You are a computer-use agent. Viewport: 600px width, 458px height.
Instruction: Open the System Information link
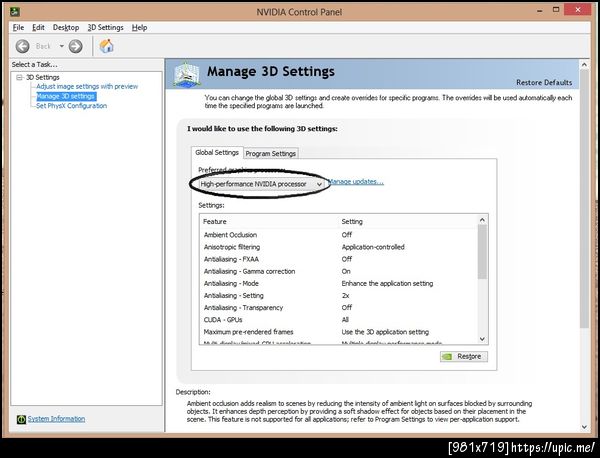pos(56,419)
